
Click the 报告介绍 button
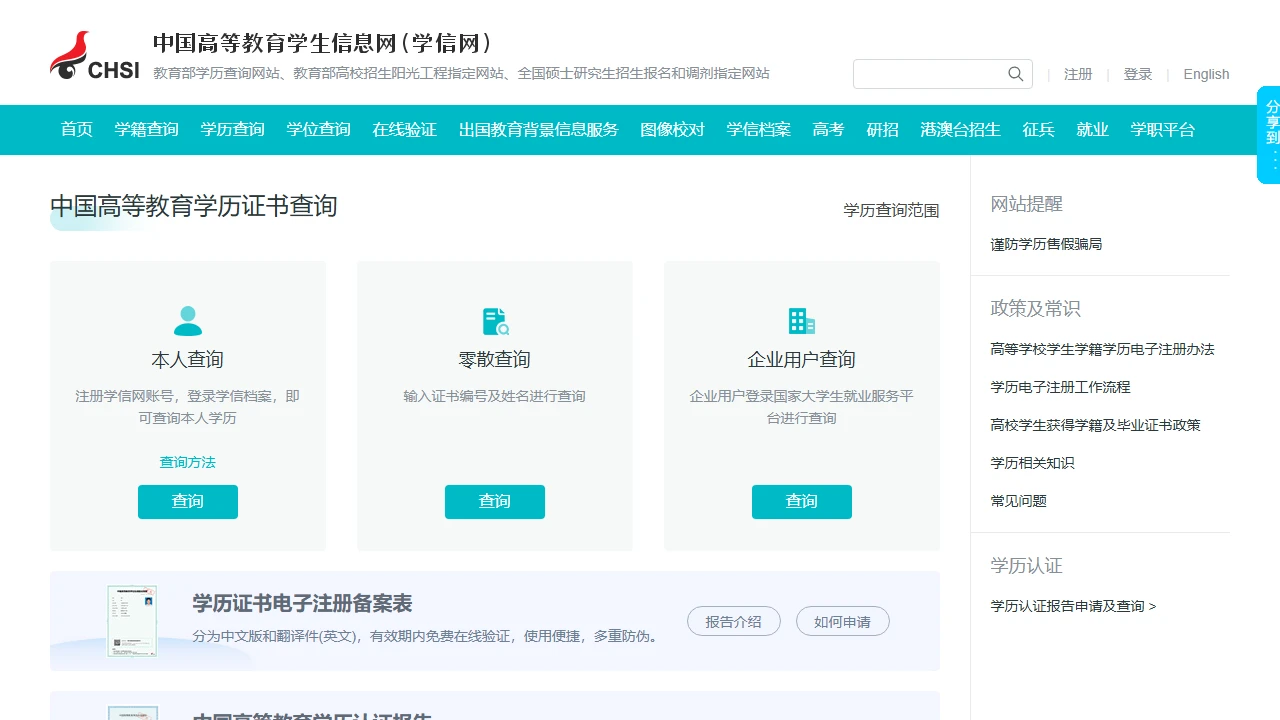click(x=733, y=620)
